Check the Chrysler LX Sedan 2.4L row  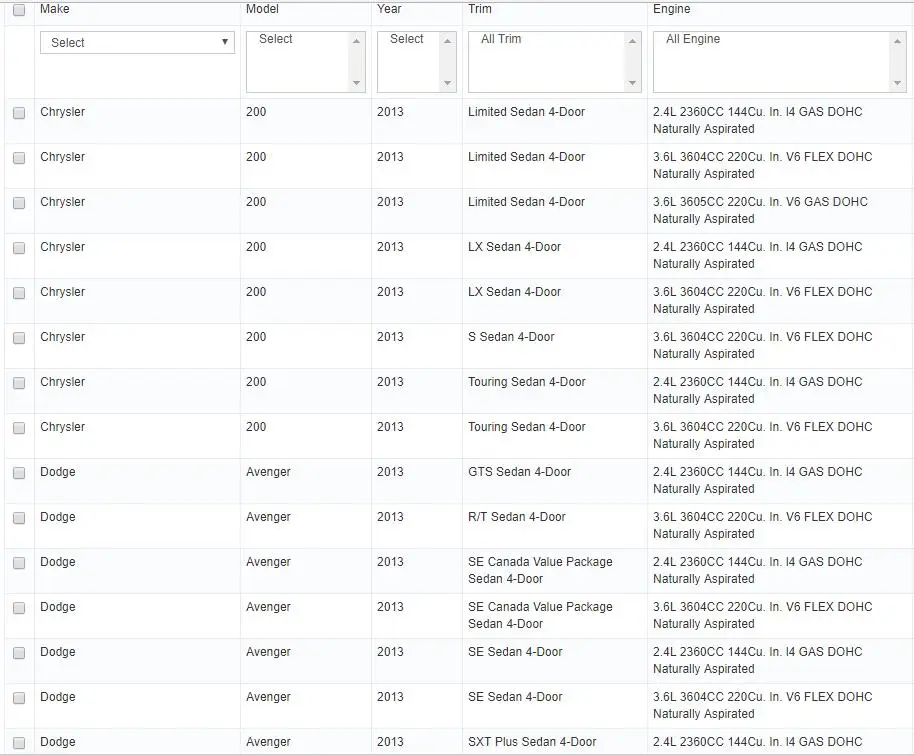tap(19, 248)
